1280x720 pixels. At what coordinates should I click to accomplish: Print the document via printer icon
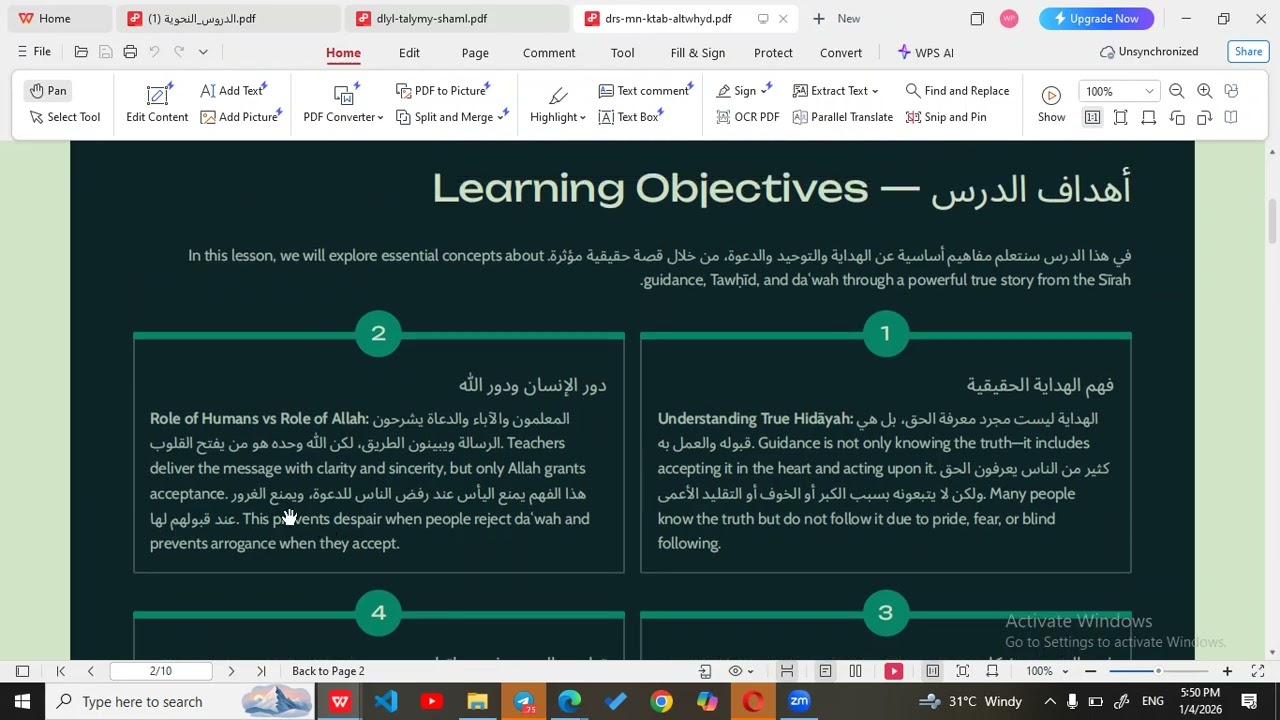(x=130, y=52)
